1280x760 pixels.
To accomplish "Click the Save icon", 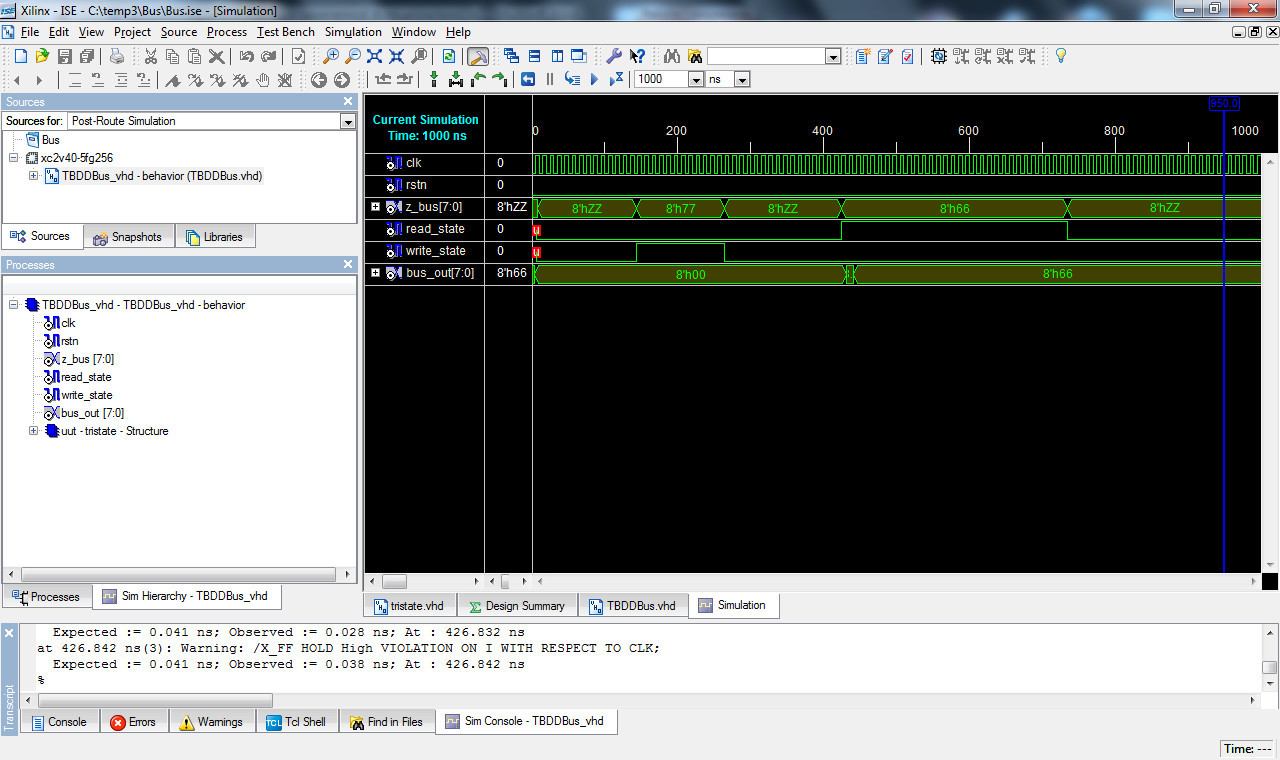I will [65, 56].
